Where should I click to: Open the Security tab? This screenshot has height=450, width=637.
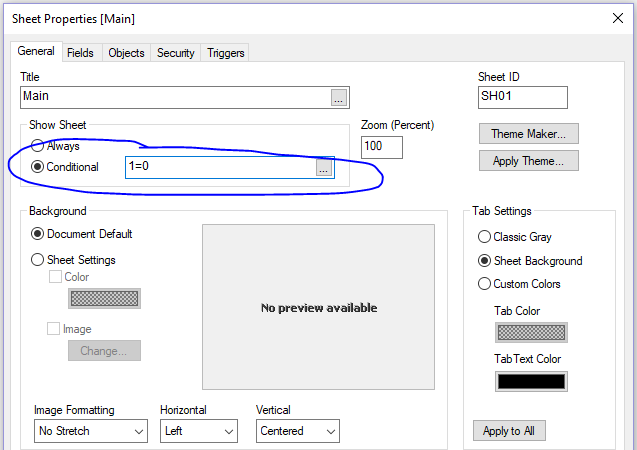[x=176, y=53]
